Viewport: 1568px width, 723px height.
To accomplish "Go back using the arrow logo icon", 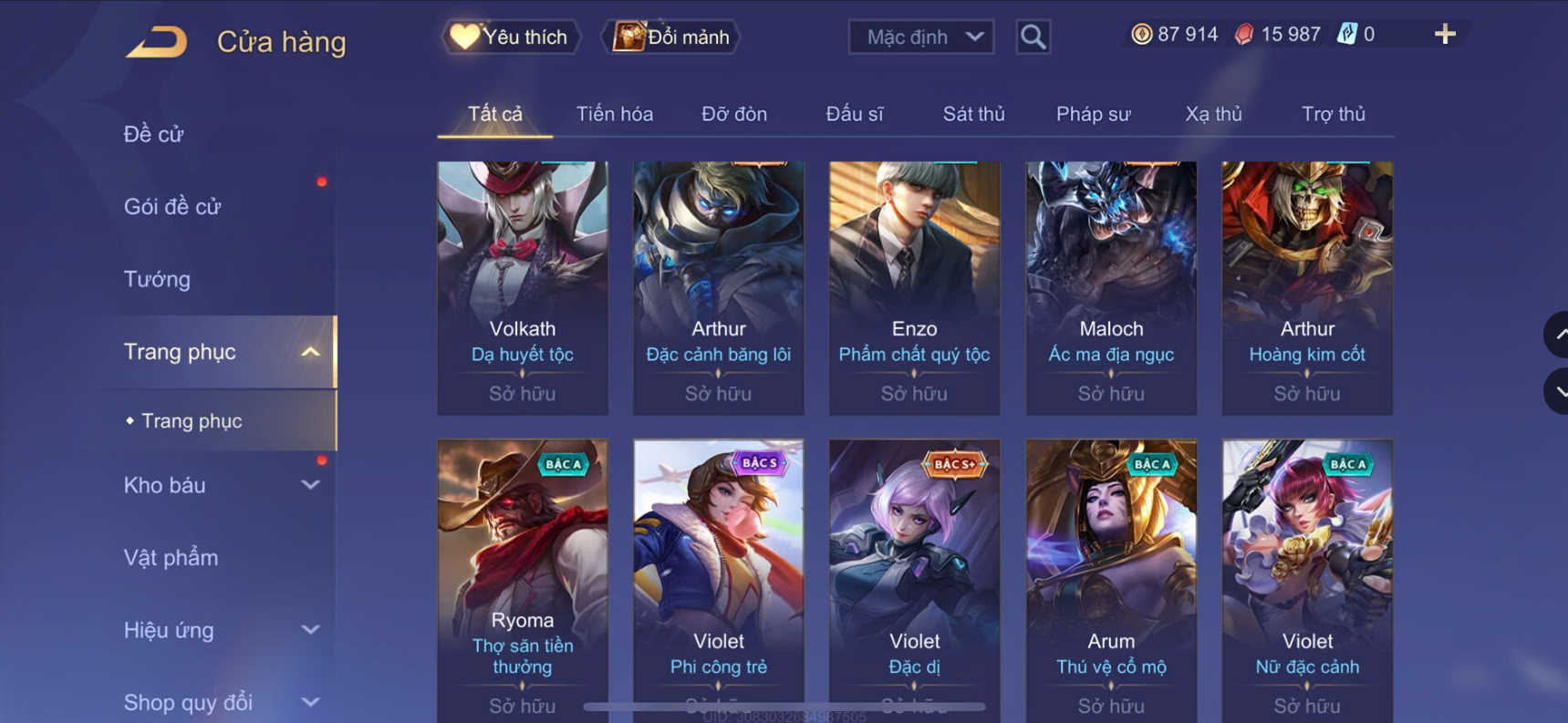I will [157, 42].
